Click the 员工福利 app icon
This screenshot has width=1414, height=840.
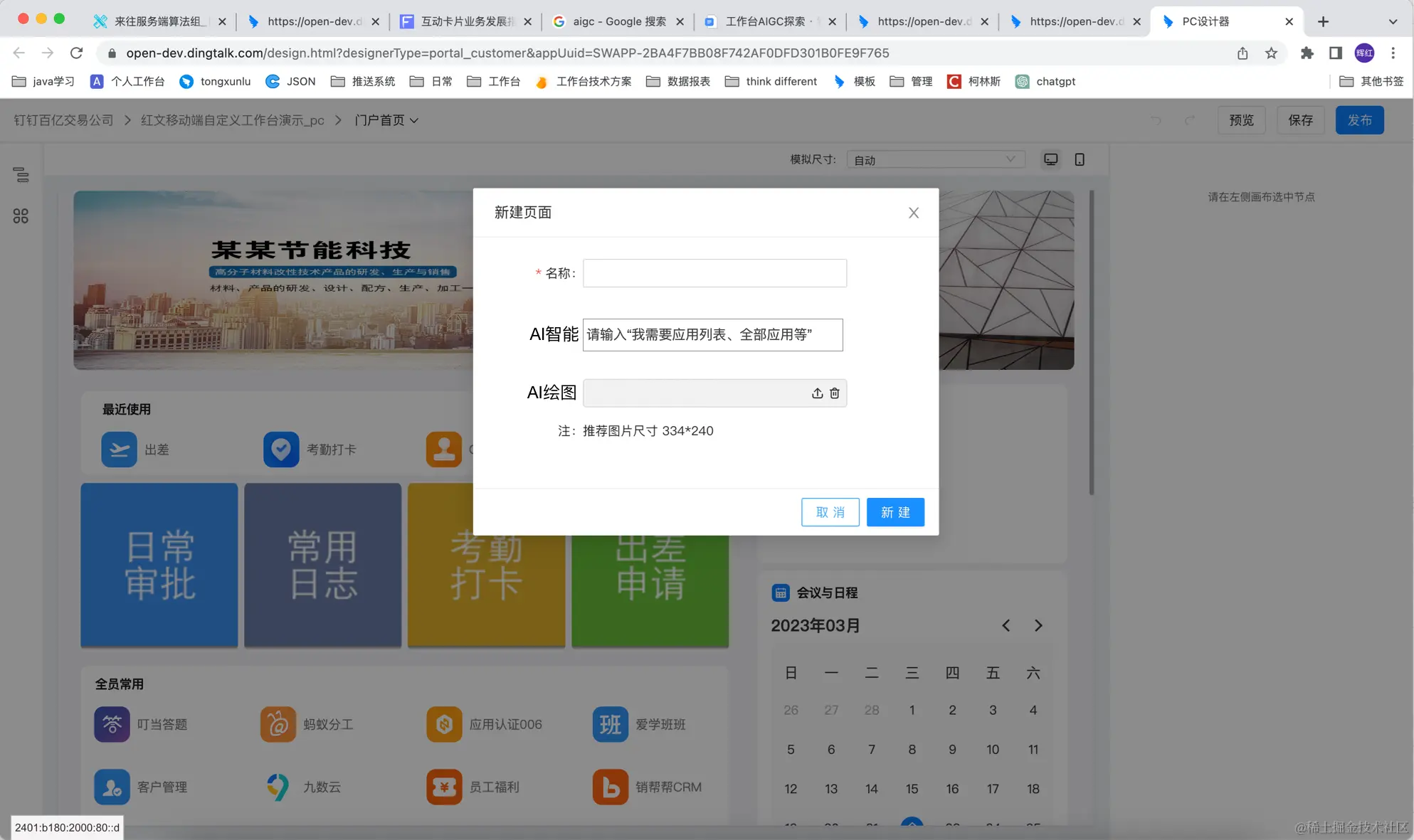[x=444, y=787]
